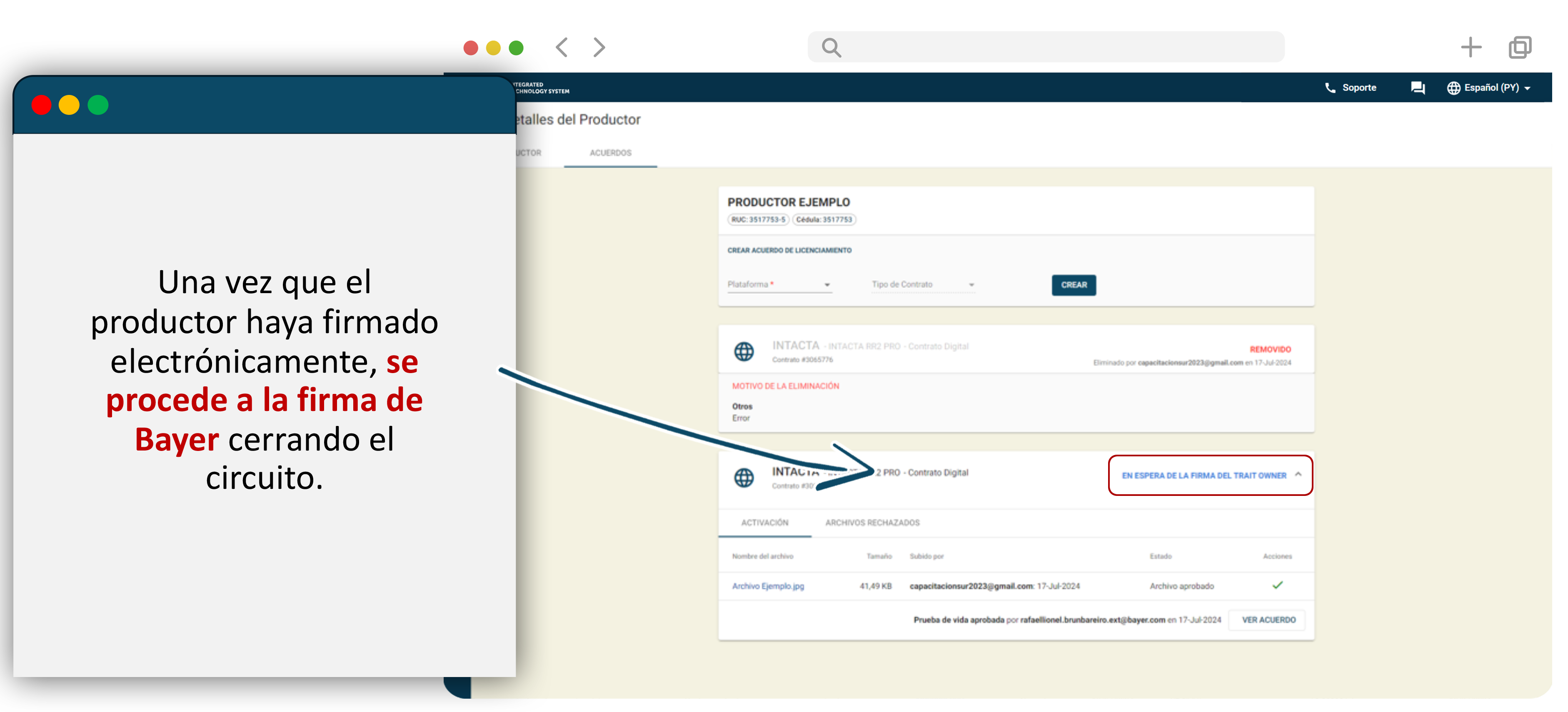The width and height of the screenshot is (1568, 712).
Task: Open the Español (PY) language dropdown
Action: (1490, 87)
